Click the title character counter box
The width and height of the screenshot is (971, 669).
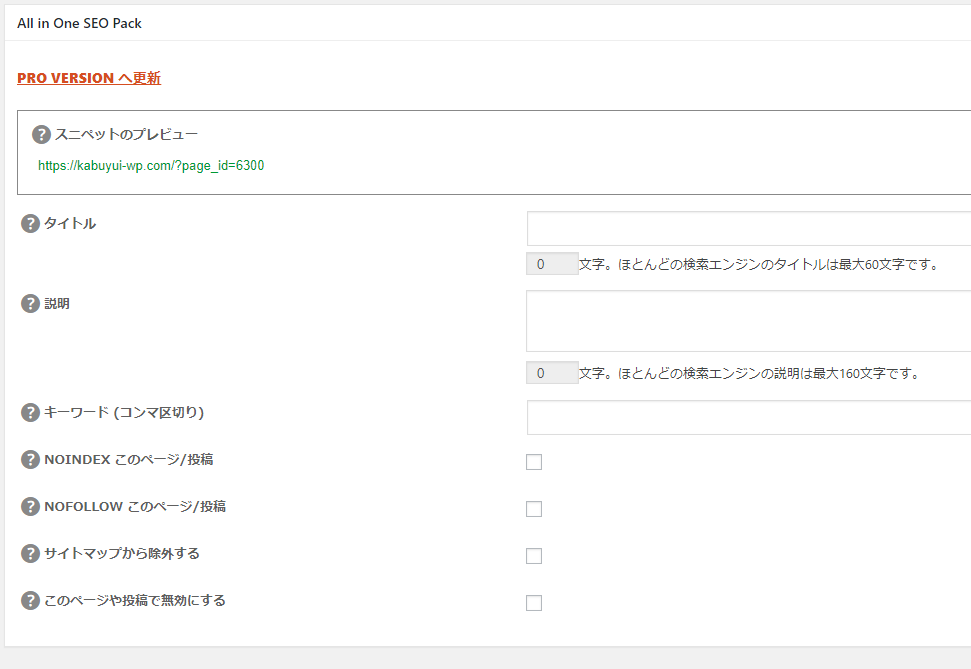coord(552,264)
